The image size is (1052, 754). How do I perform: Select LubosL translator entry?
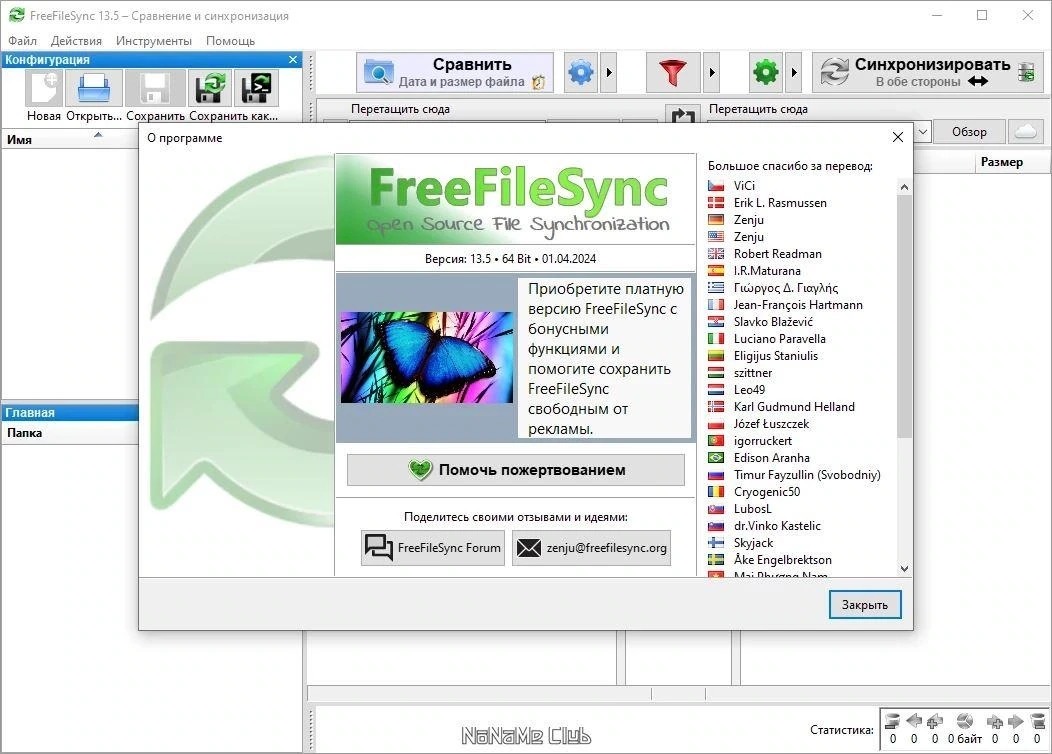pyautogui.click(x=752, y=508)
